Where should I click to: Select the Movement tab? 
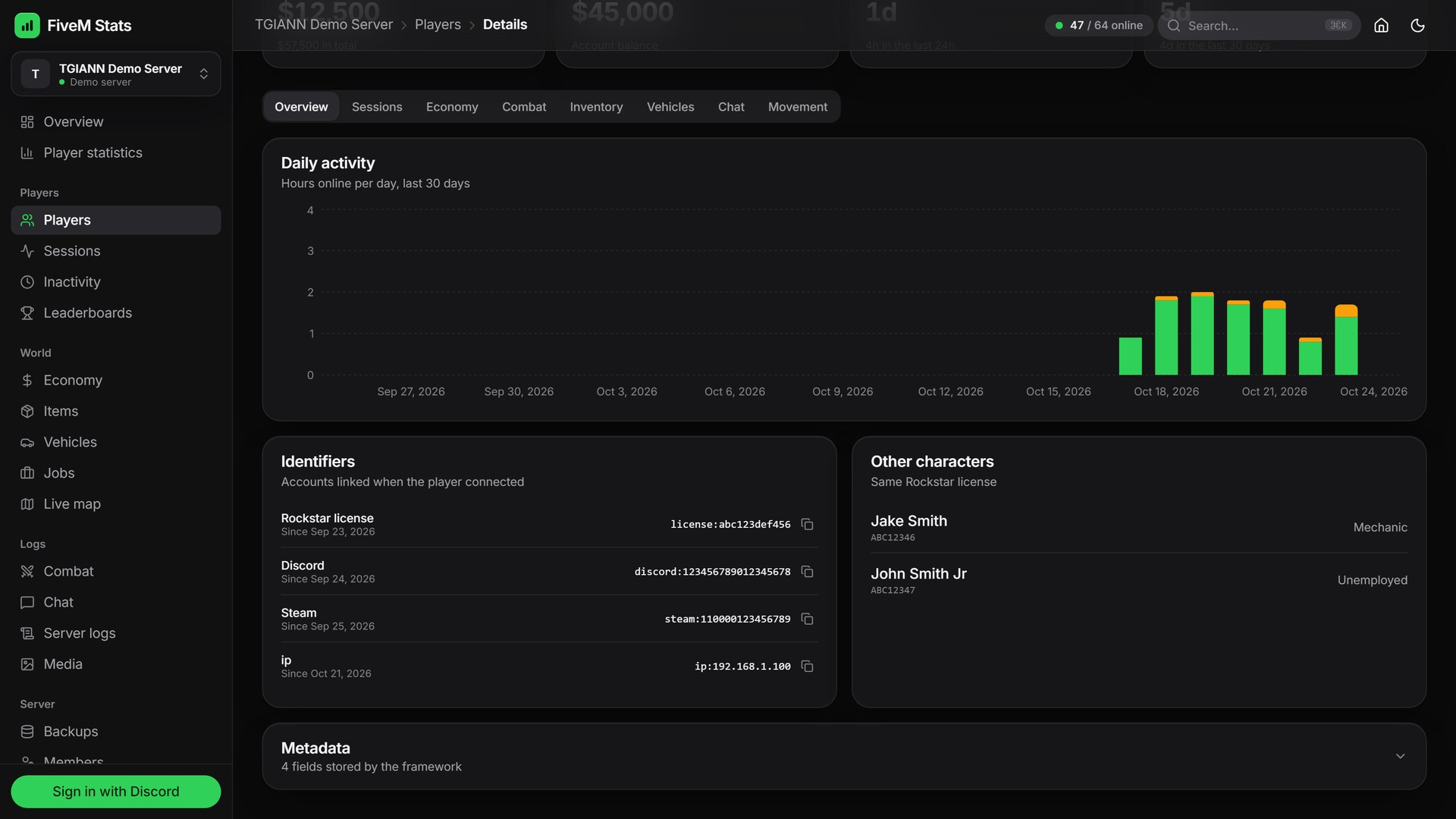(797, 107)
